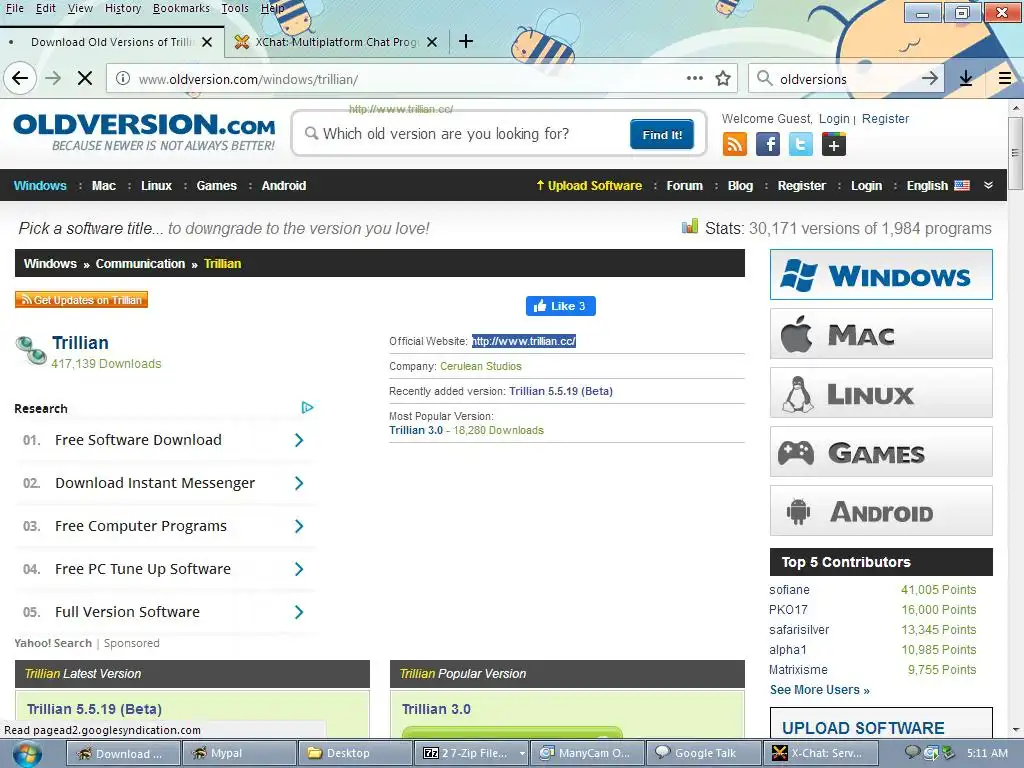This screenshot has width=1024, height=768.
Task: Go back with the browser back arrow
Action: (20, 78)
